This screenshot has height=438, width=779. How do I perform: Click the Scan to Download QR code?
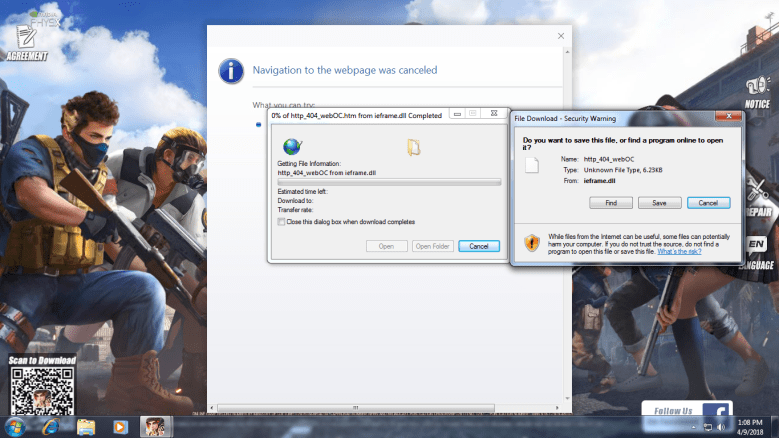pos(42,391)
